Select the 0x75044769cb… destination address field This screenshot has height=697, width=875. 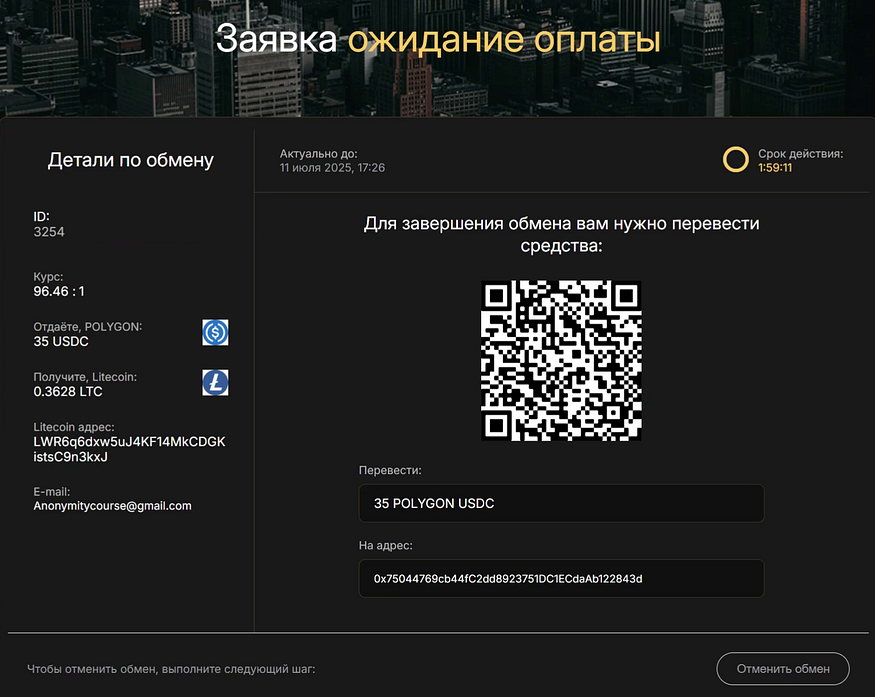[x=561, y=579]
